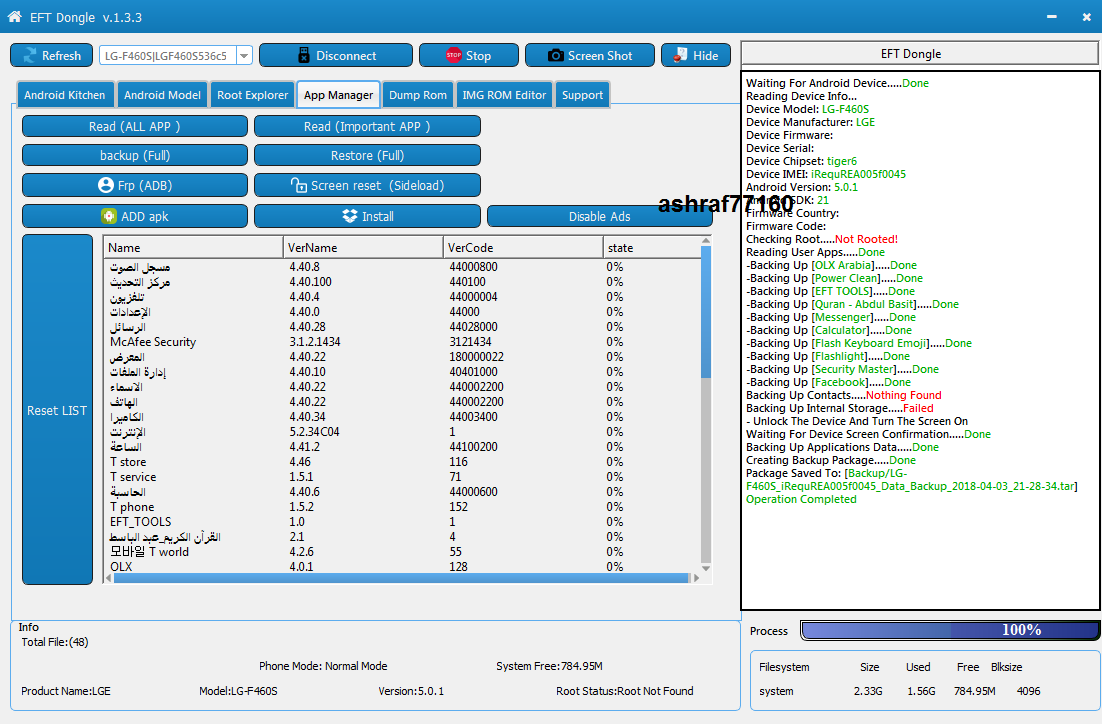Click the Not Rooted! log entry

pos(866,239)
